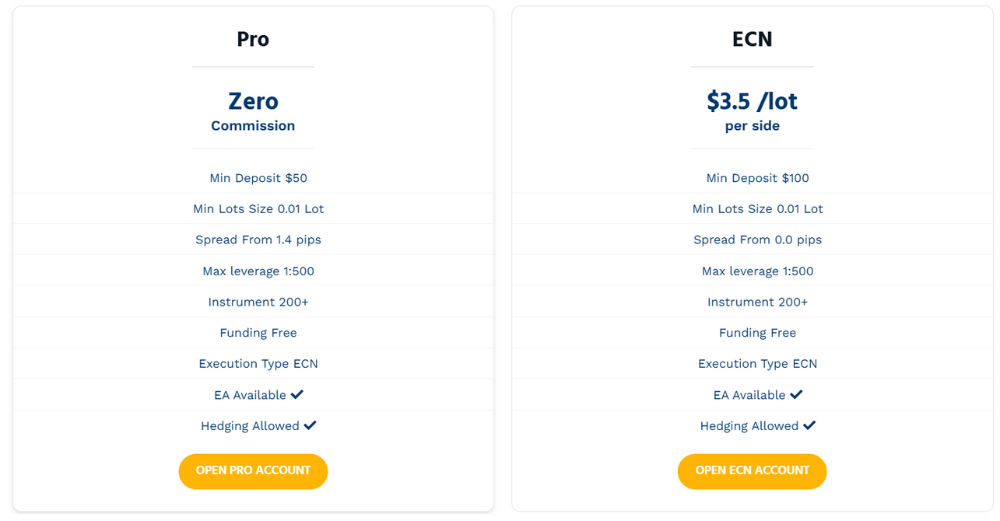Click the EA Available checkmark in ECN card
Image resolution: width=1000 pixels, height=521 pixels.
pyautogui.click(x=797, y=395)
